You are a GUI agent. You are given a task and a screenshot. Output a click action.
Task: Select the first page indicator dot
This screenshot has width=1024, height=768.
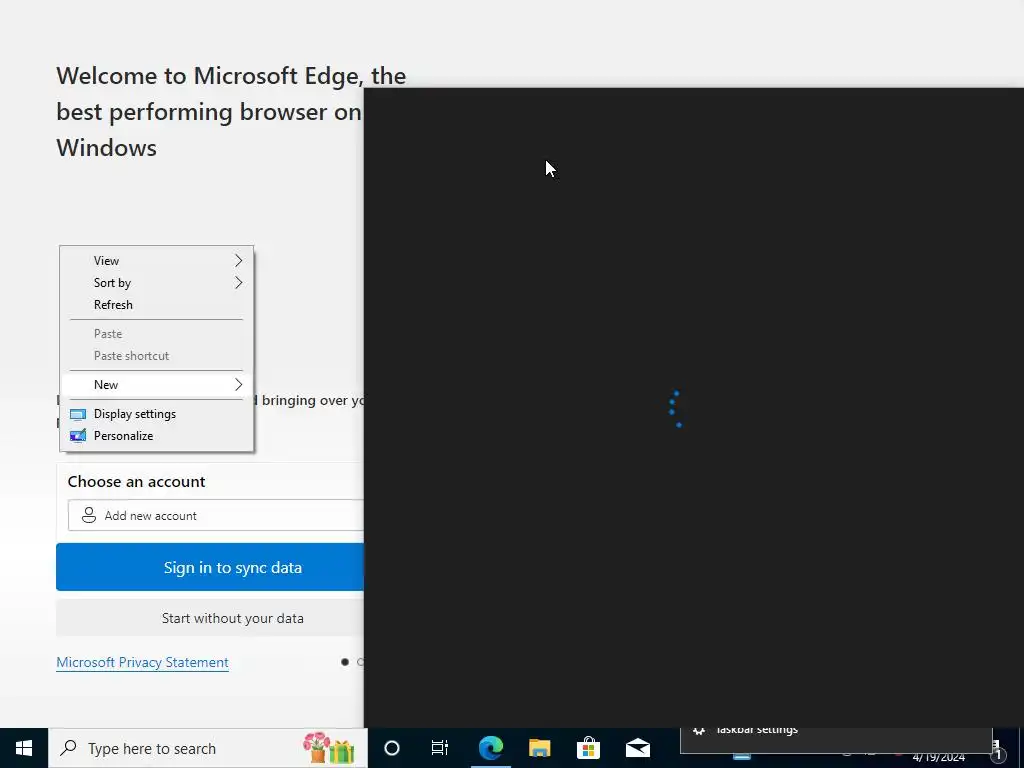point(345,662)
